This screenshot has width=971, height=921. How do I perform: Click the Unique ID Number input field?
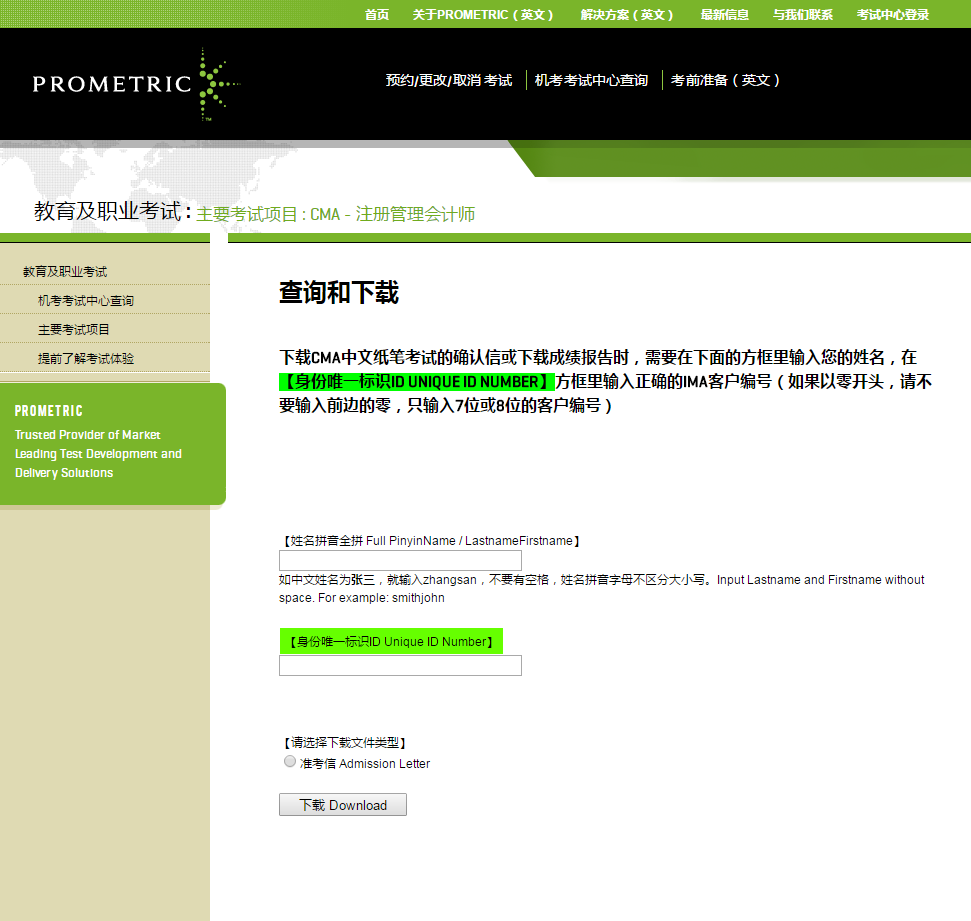tap(400, 665)
